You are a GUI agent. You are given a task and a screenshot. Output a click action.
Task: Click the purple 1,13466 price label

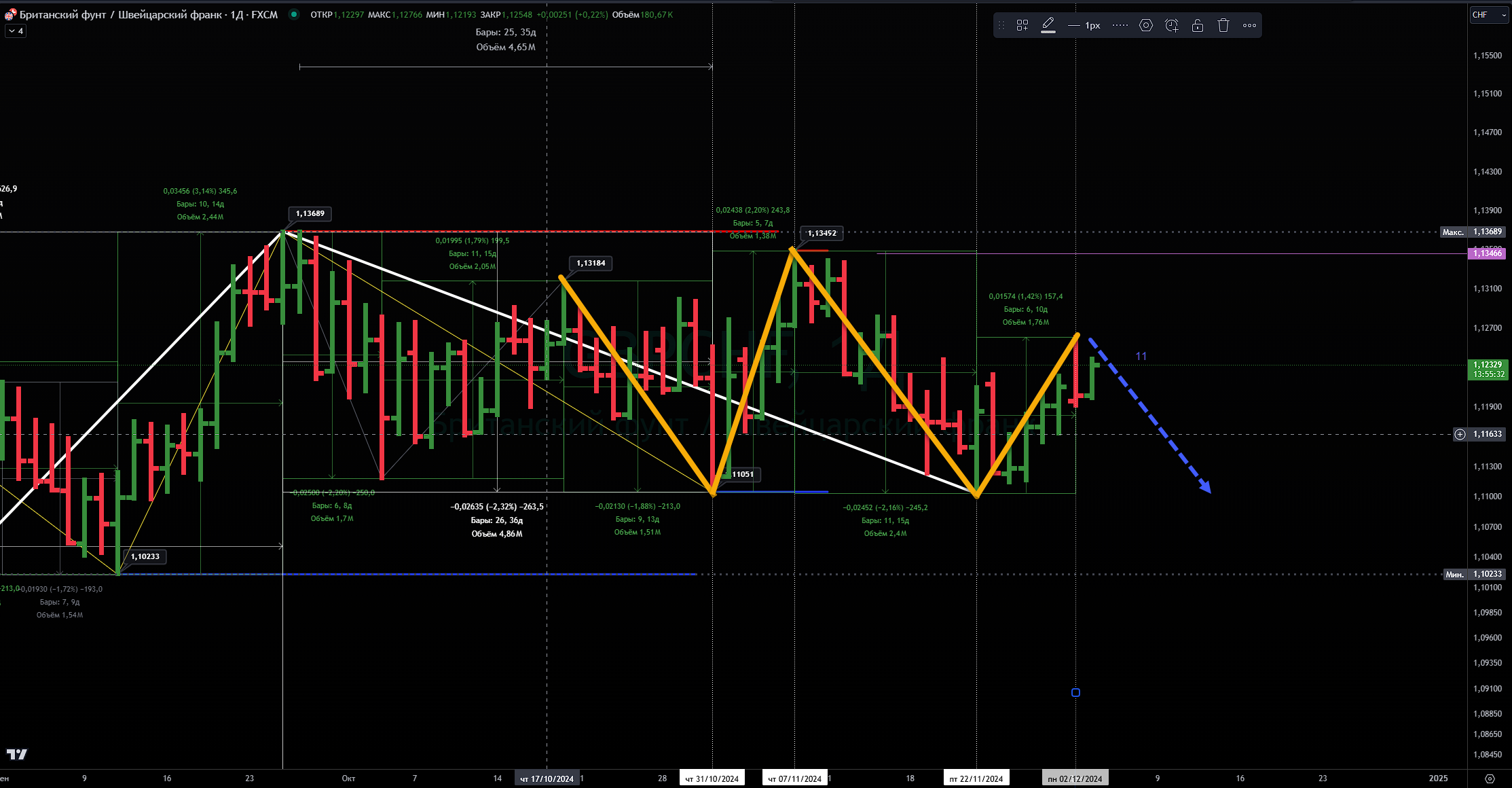click(1487, 253)
